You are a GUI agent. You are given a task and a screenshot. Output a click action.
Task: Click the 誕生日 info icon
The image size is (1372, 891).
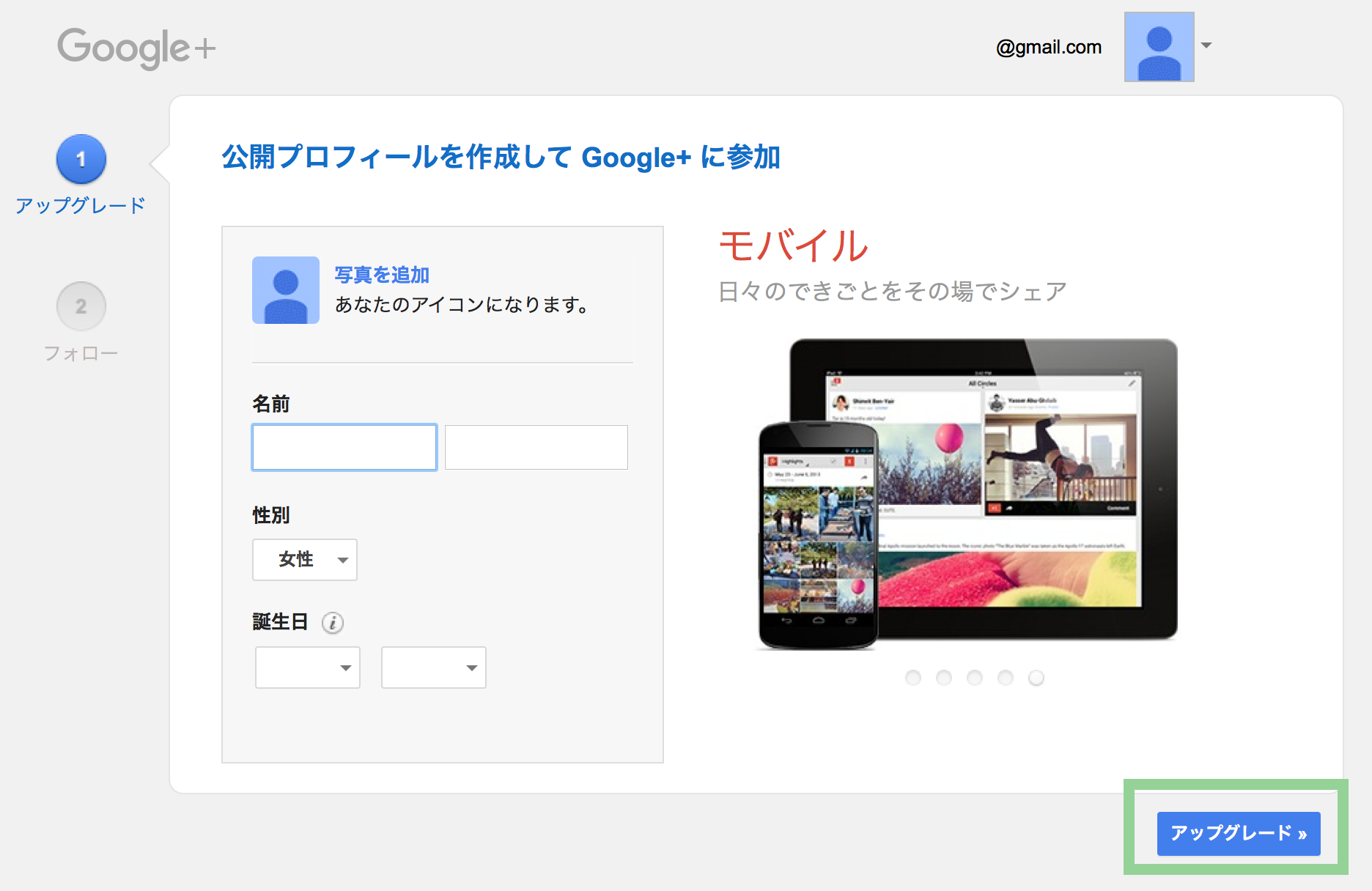[333, 623]
